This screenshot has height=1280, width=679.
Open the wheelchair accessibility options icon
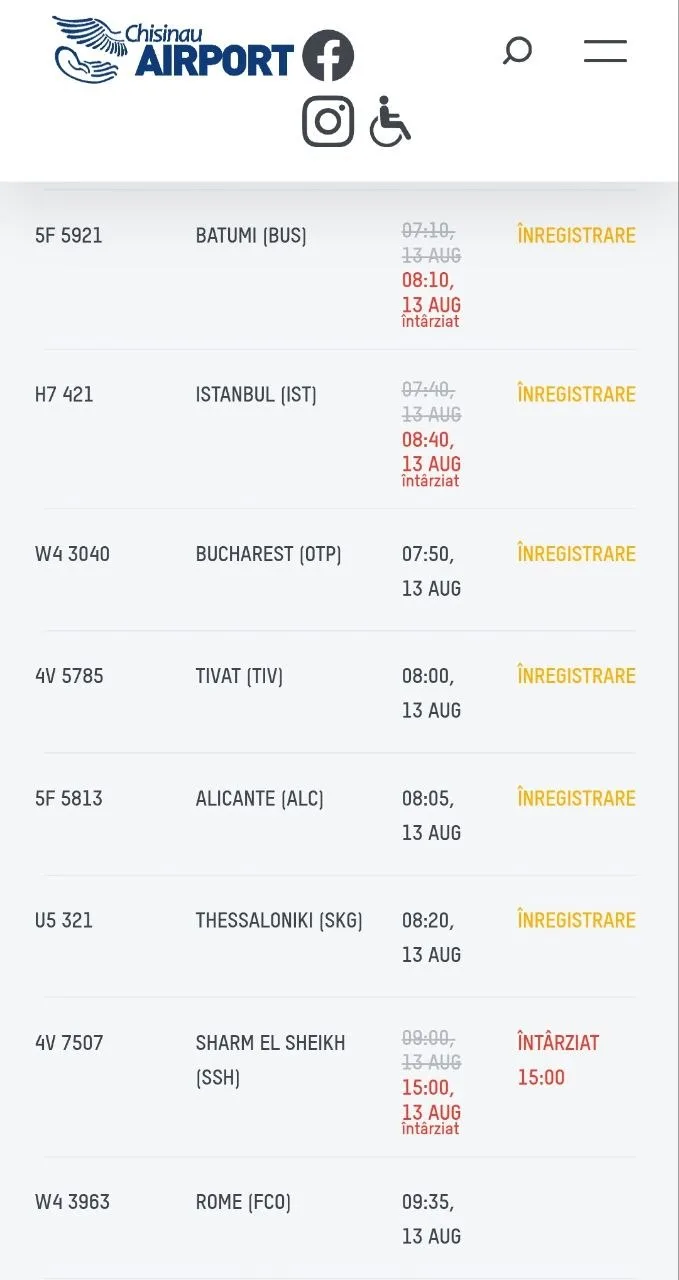(x=390, y=121)
